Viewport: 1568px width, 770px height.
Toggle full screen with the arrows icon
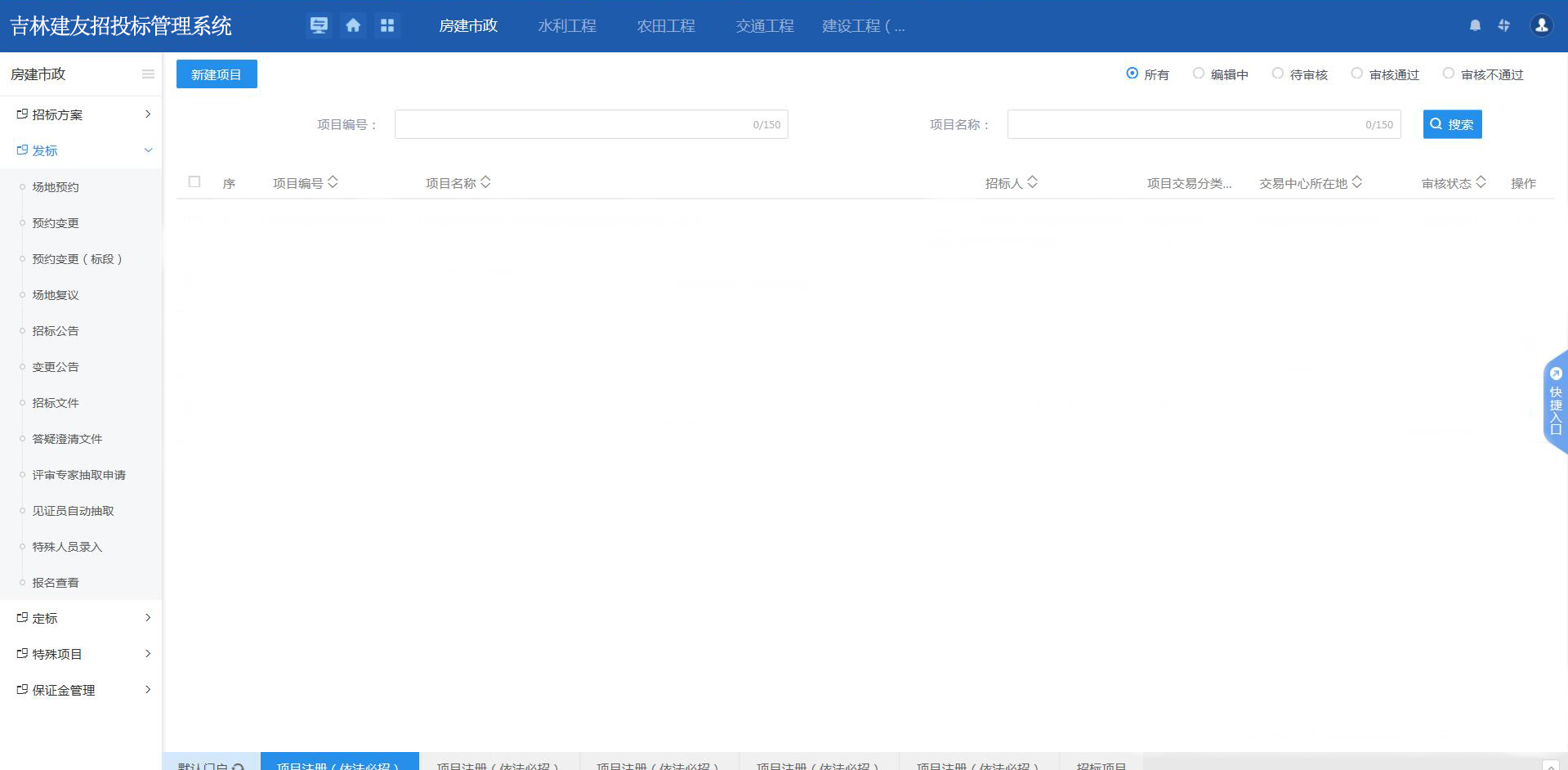[x=1503, y=25]
